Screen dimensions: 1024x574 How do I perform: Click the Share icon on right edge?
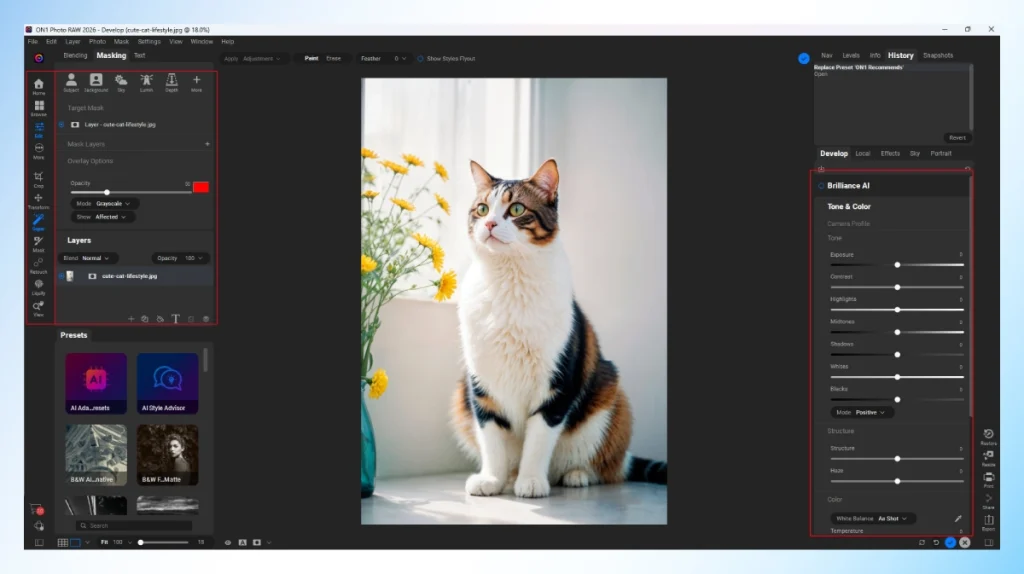coord(988,502)
